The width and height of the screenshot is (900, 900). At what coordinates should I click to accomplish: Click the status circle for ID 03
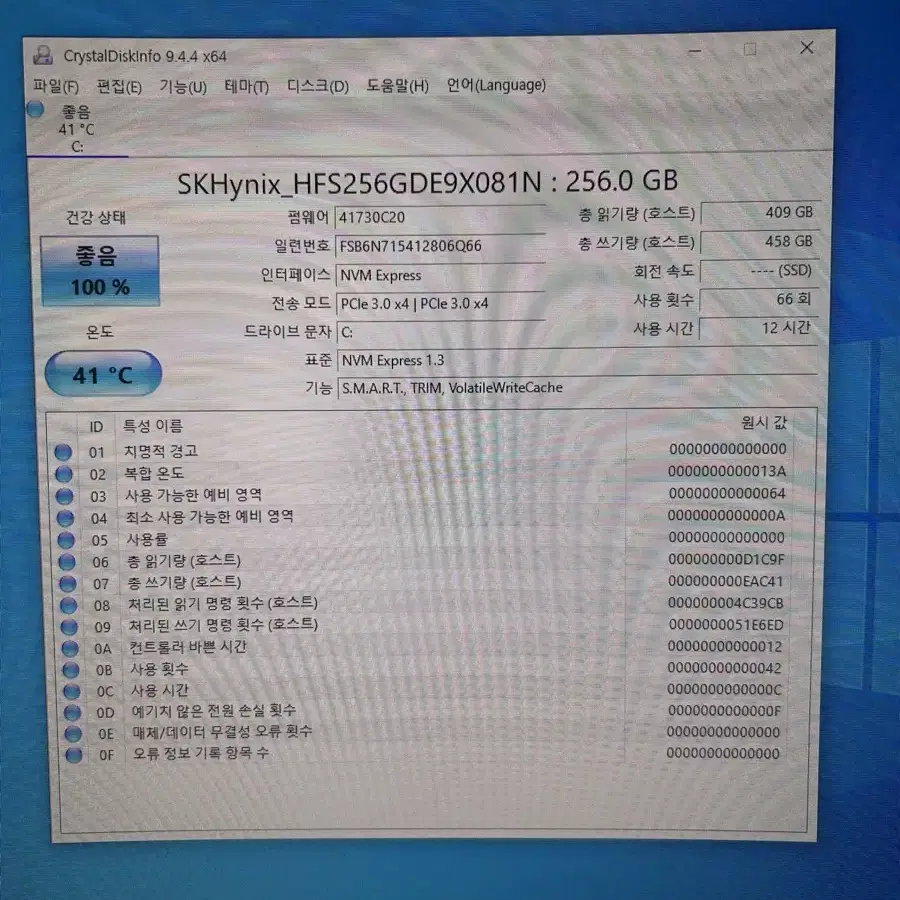tap(64, 496)
